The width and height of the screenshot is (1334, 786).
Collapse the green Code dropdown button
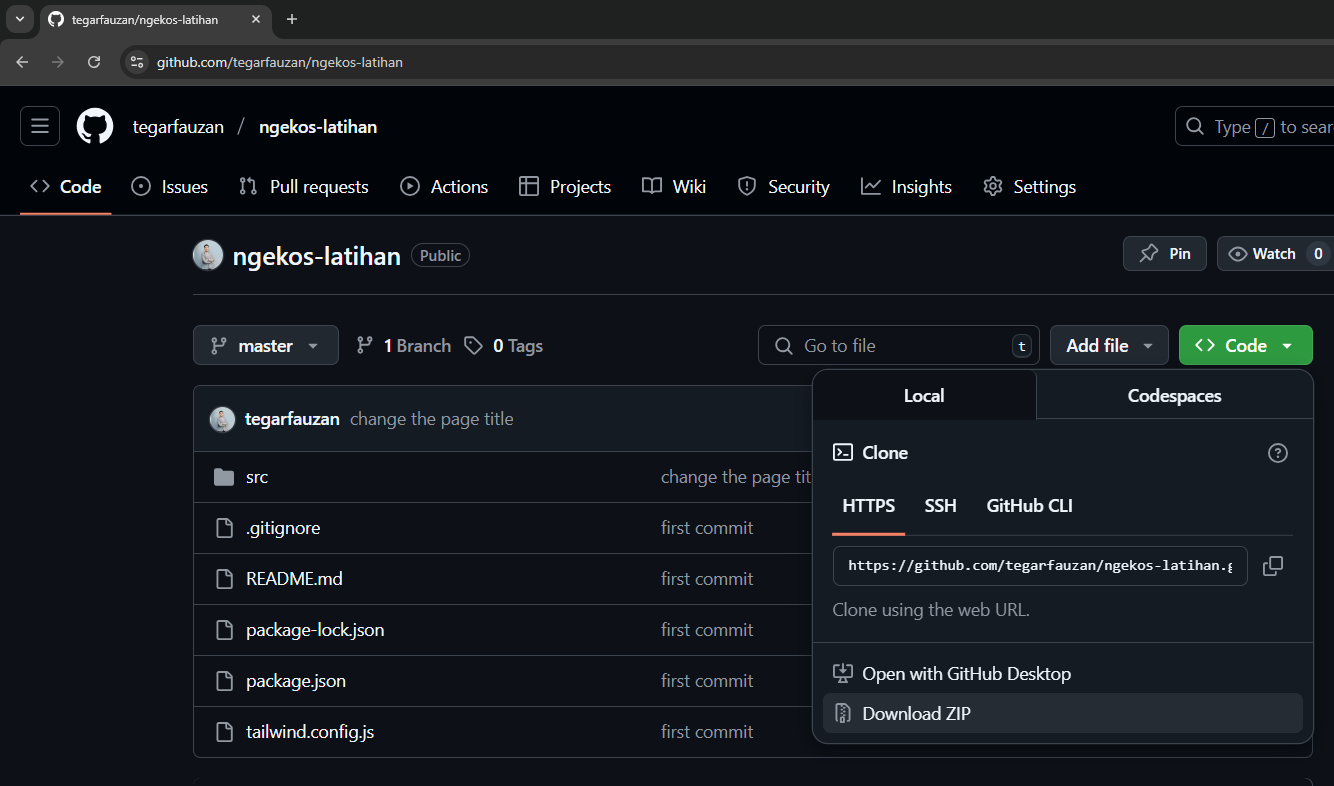coord(1245,345)
